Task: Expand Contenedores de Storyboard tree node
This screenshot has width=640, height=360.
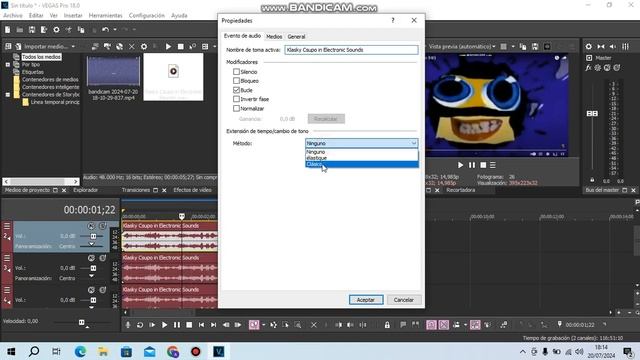Action: [x=8, y=94]
